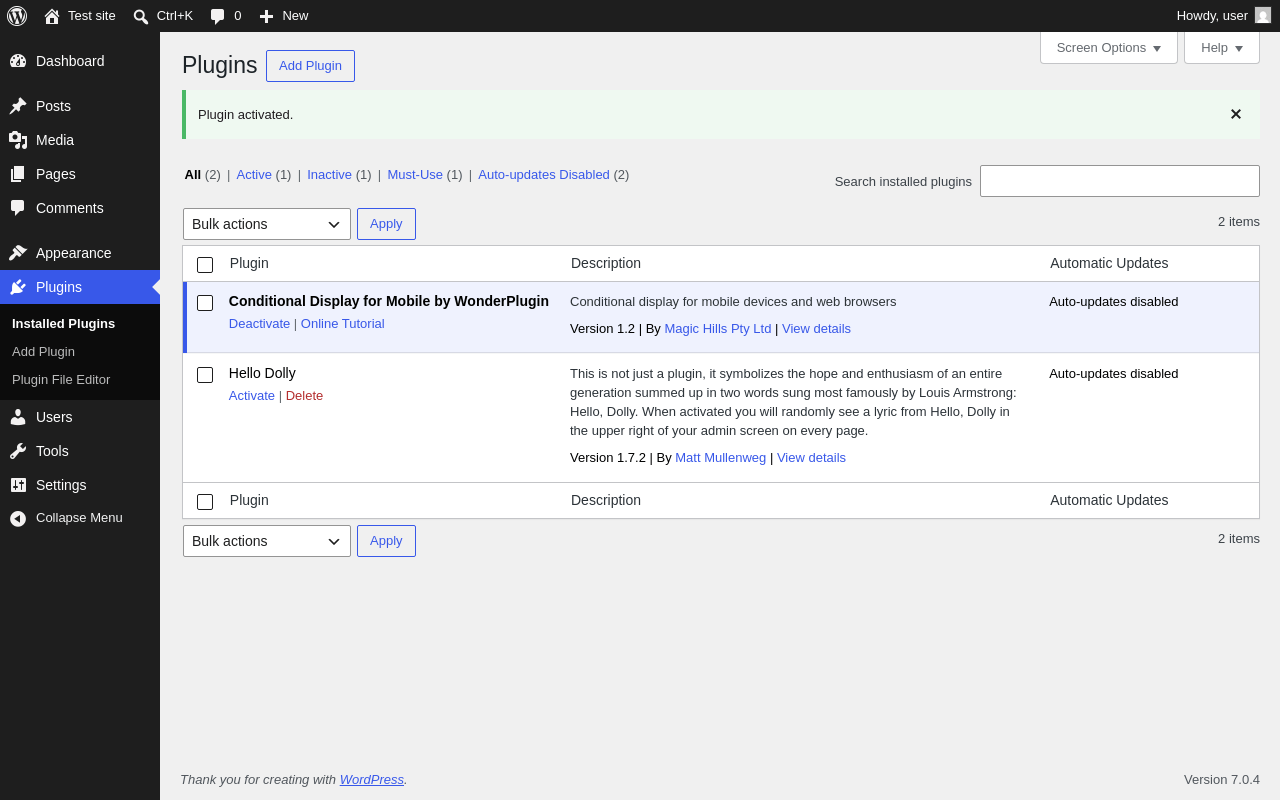Viewport: 1280px width, 800px height.
Task: Click the Comments sidebar bubble icon
Action: [x=18, y=208]
